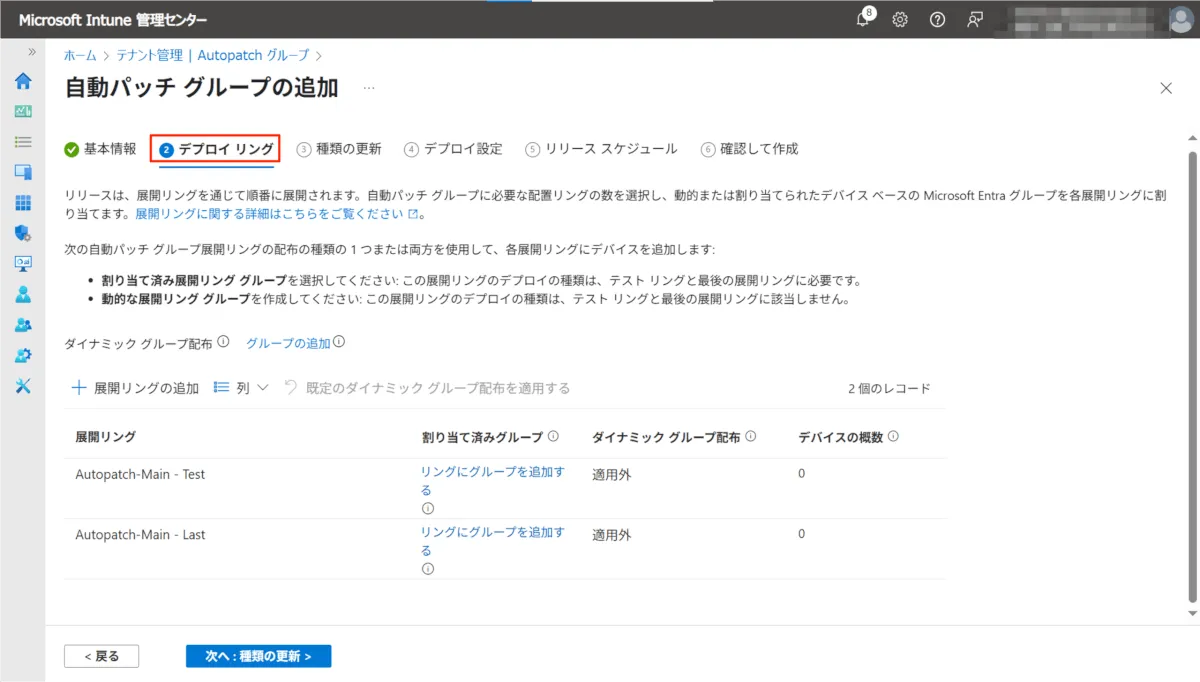The width and height of the screenshot is (1200, 682).
Task: Click the help question mark icon
Action: (937, 20)
